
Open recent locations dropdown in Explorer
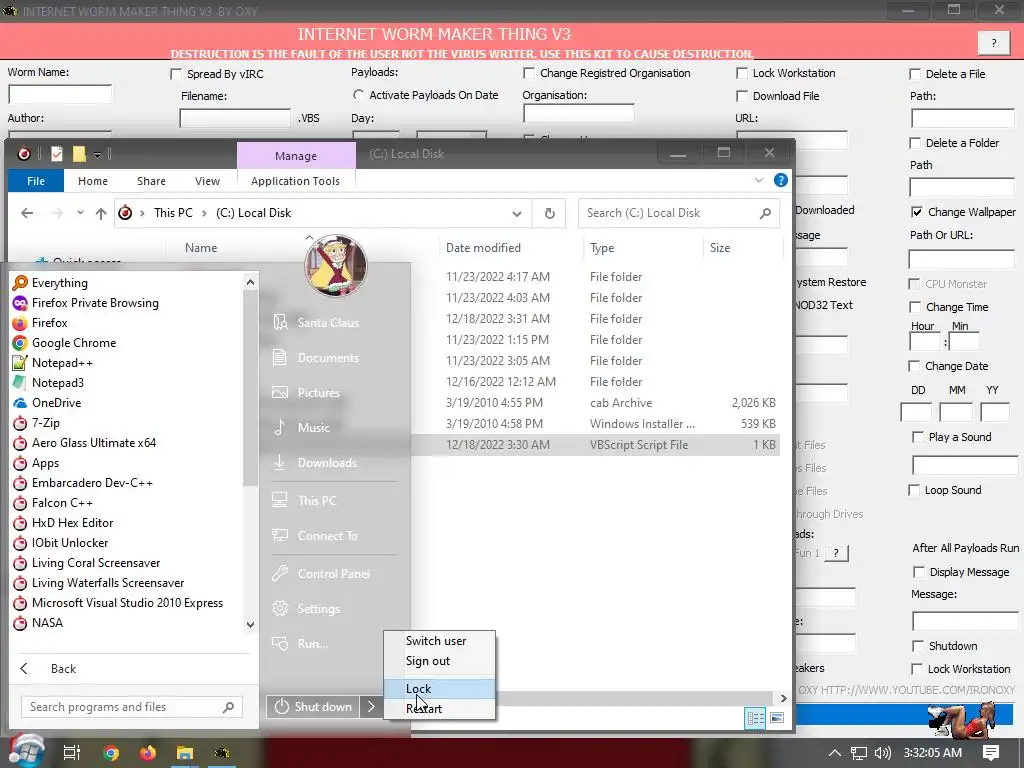pos(80,213)
